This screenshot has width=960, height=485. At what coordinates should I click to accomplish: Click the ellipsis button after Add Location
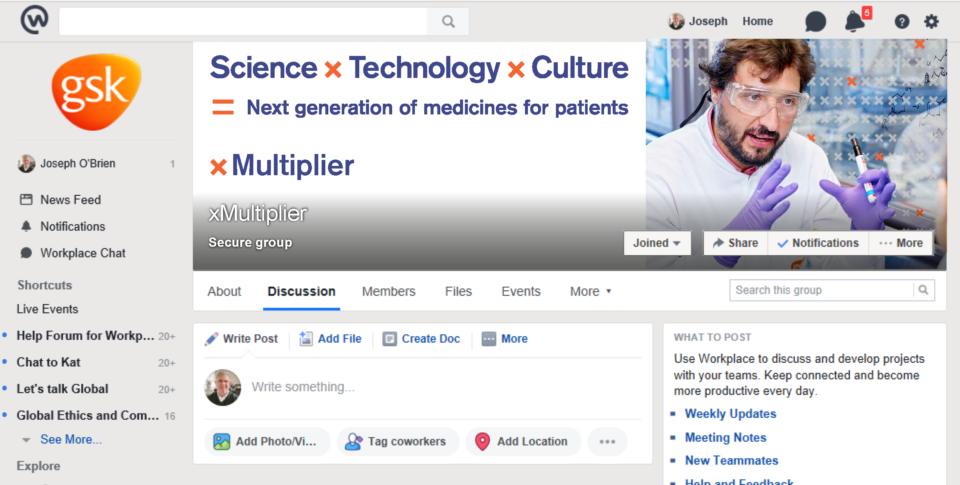click(607, 442)
